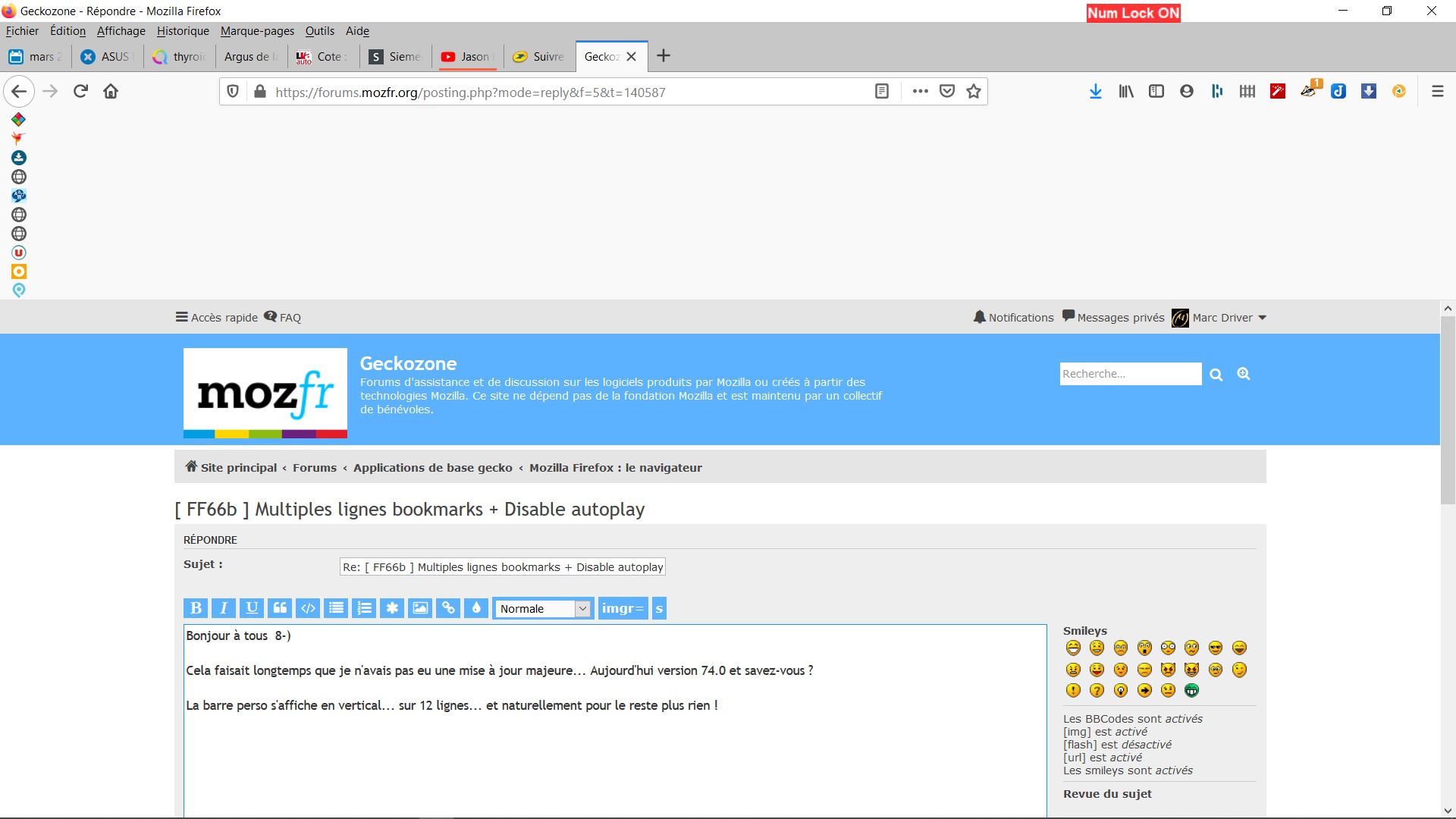Toggle reader view in address bar

tap(881, 92)
